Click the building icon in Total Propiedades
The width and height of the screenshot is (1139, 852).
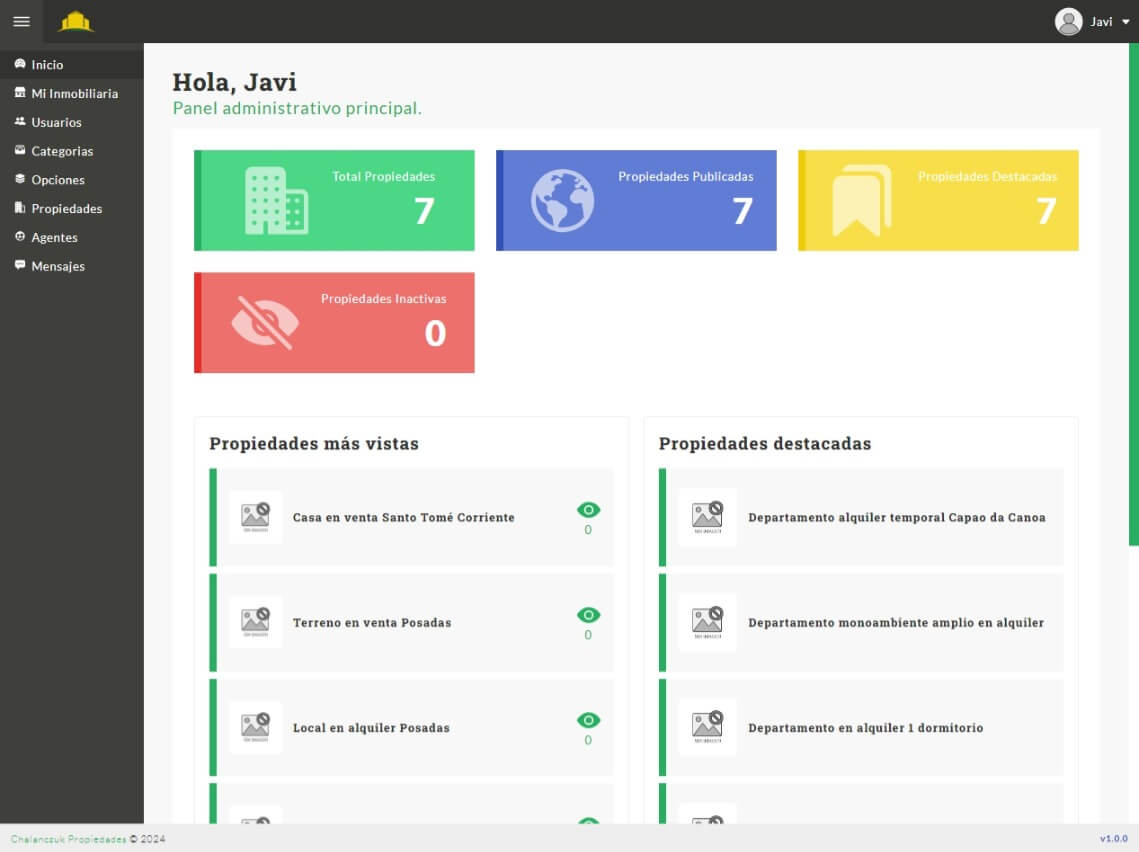point(276,201)
